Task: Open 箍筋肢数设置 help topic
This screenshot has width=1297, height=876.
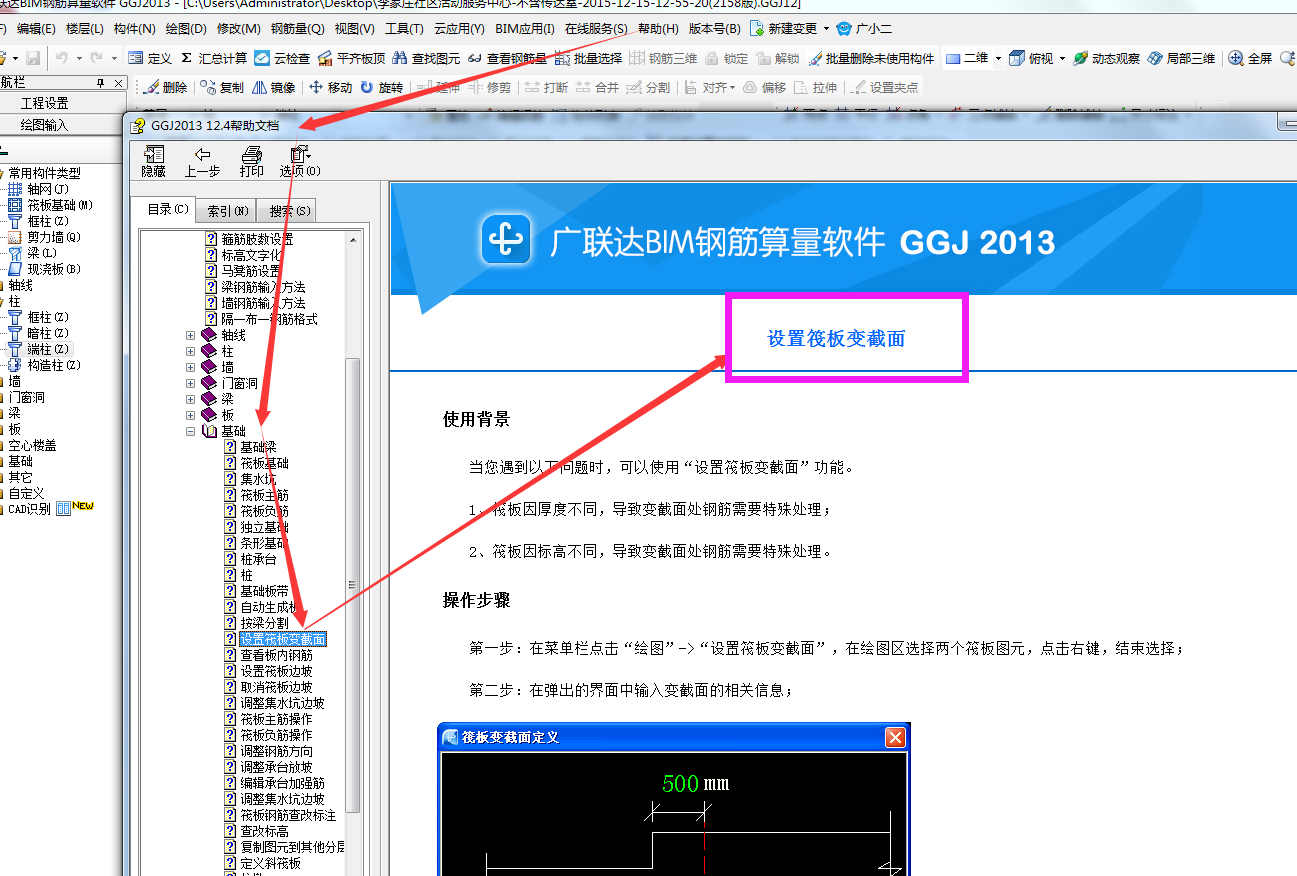Action: [x=257, y=239]
